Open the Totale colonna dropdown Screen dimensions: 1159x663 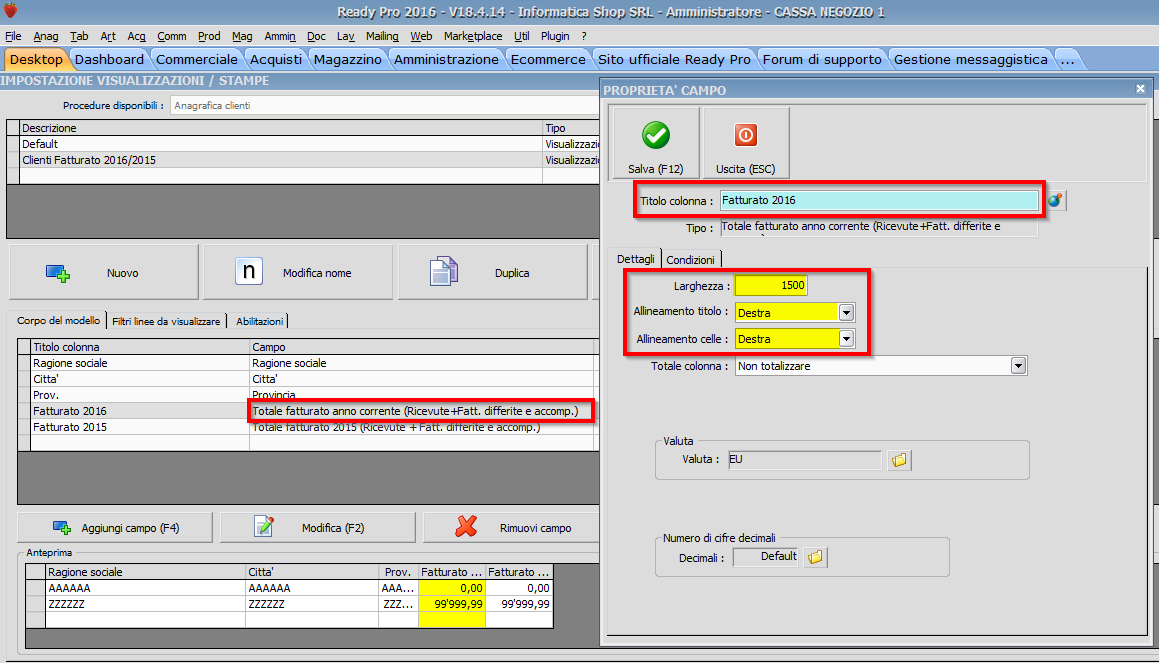click(1019, 366)
